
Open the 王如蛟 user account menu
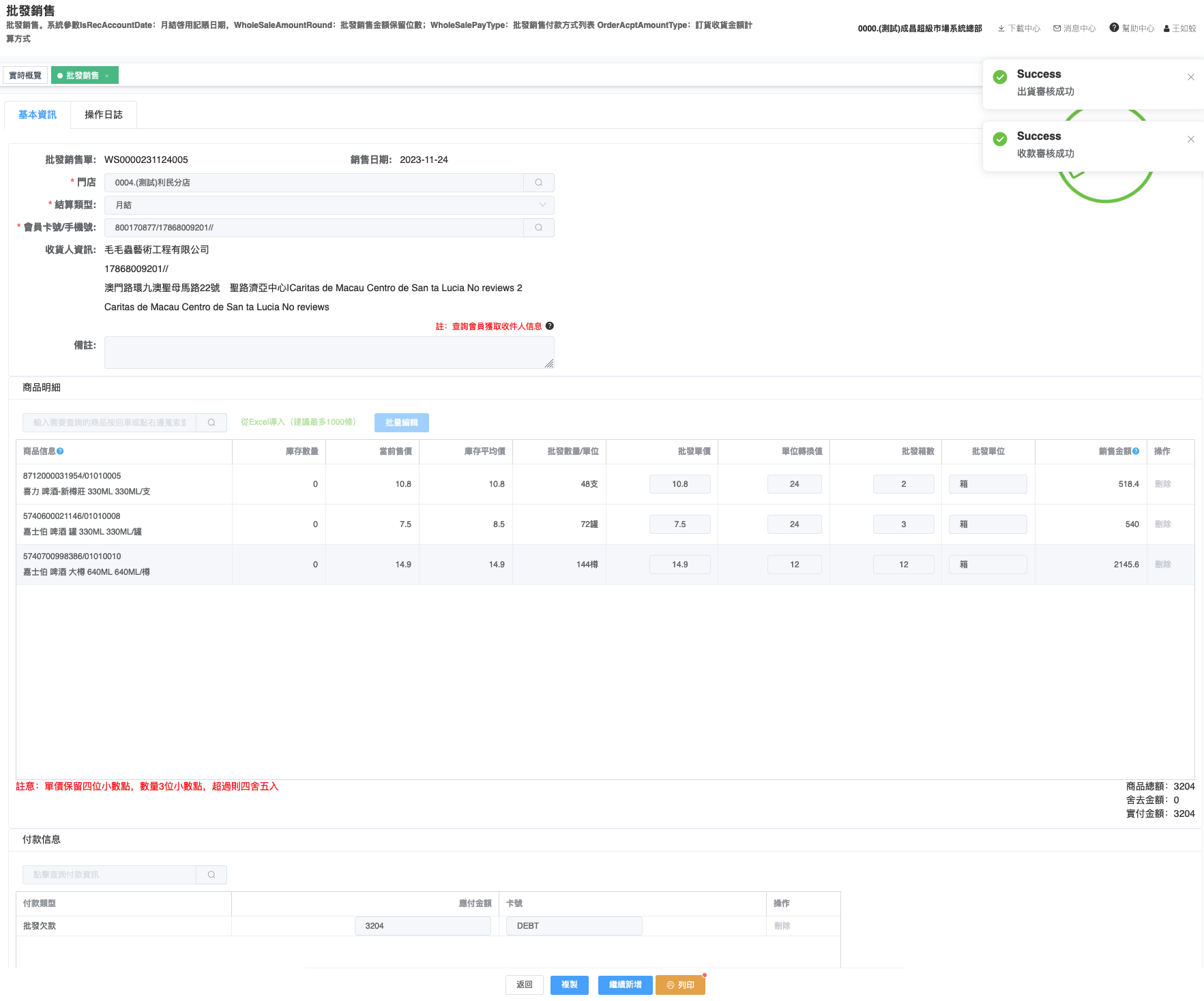(1179, 29)
